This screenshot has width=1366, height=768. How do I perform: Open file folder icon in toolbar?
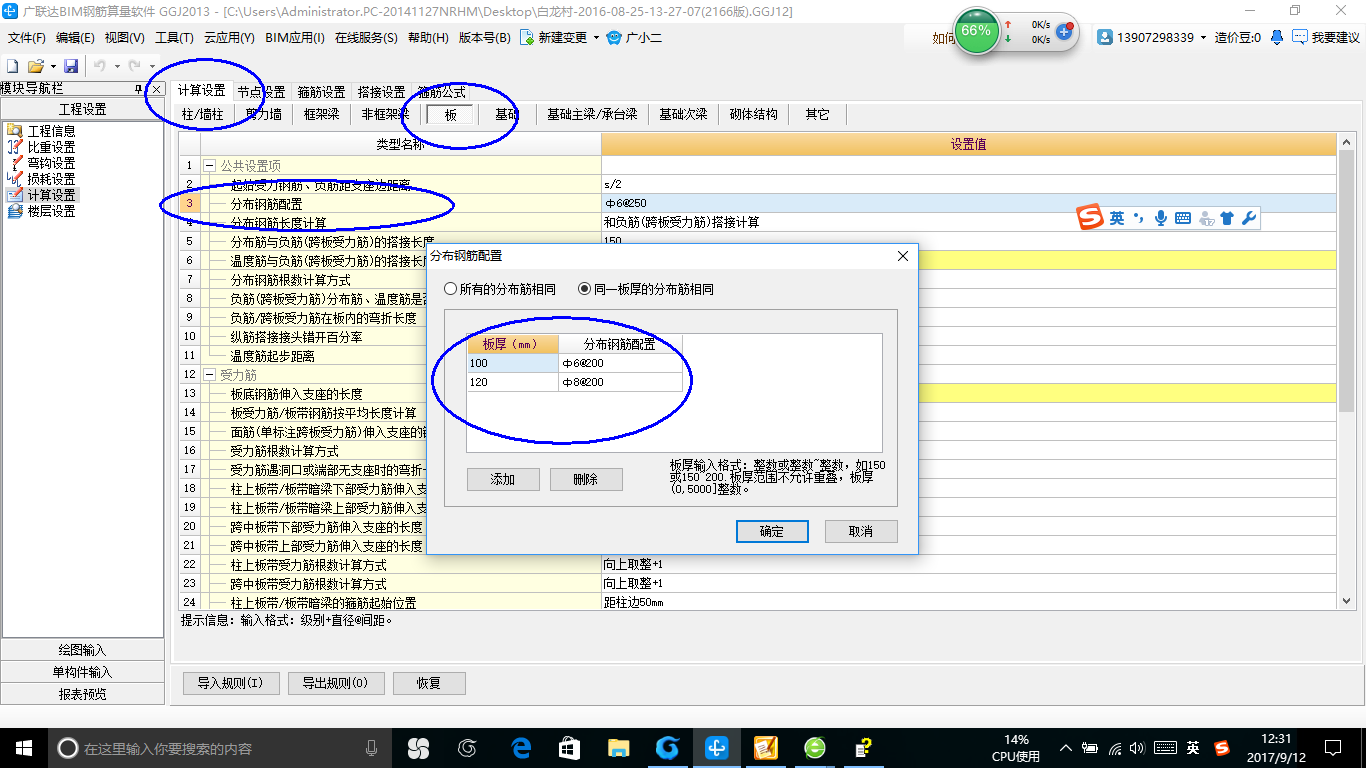pos(35,66)
